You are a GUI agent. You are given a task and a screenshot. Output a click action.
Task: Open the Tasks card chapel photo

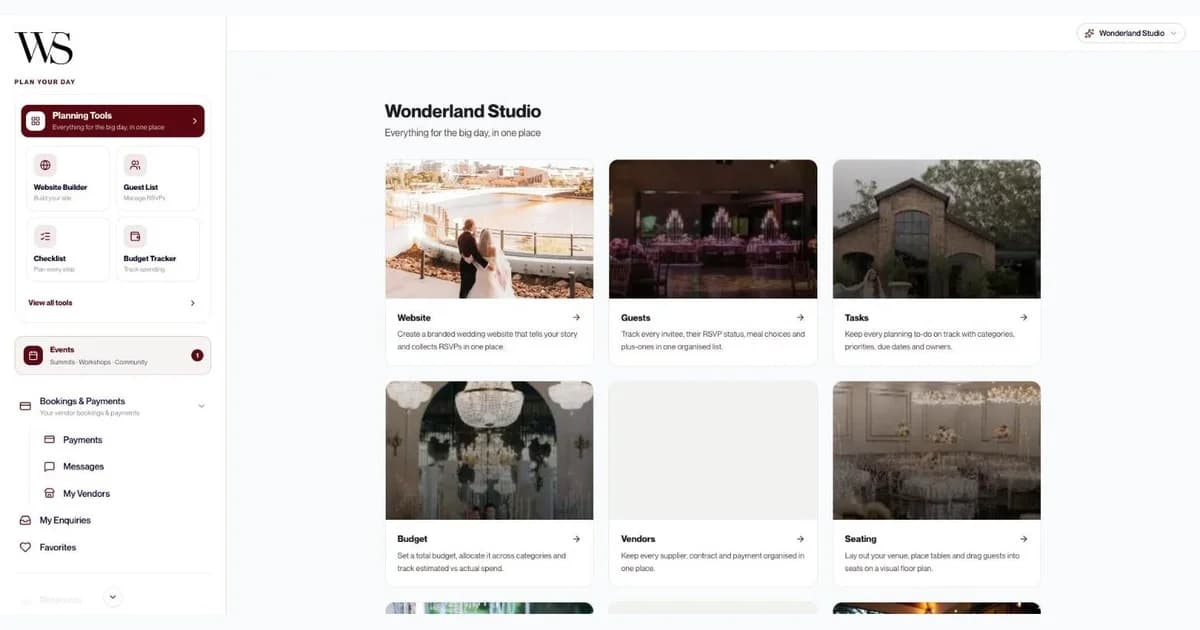click(937, 229)
